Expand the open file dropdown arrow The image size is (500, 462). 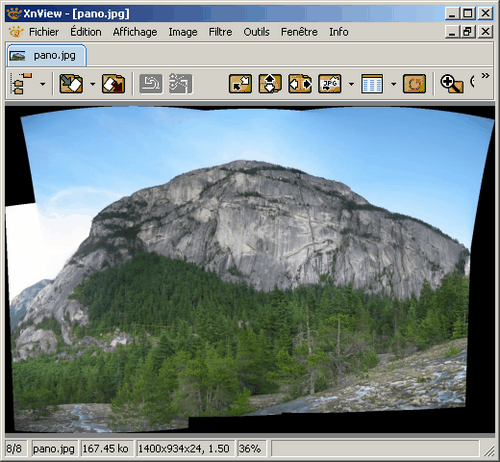93,84
